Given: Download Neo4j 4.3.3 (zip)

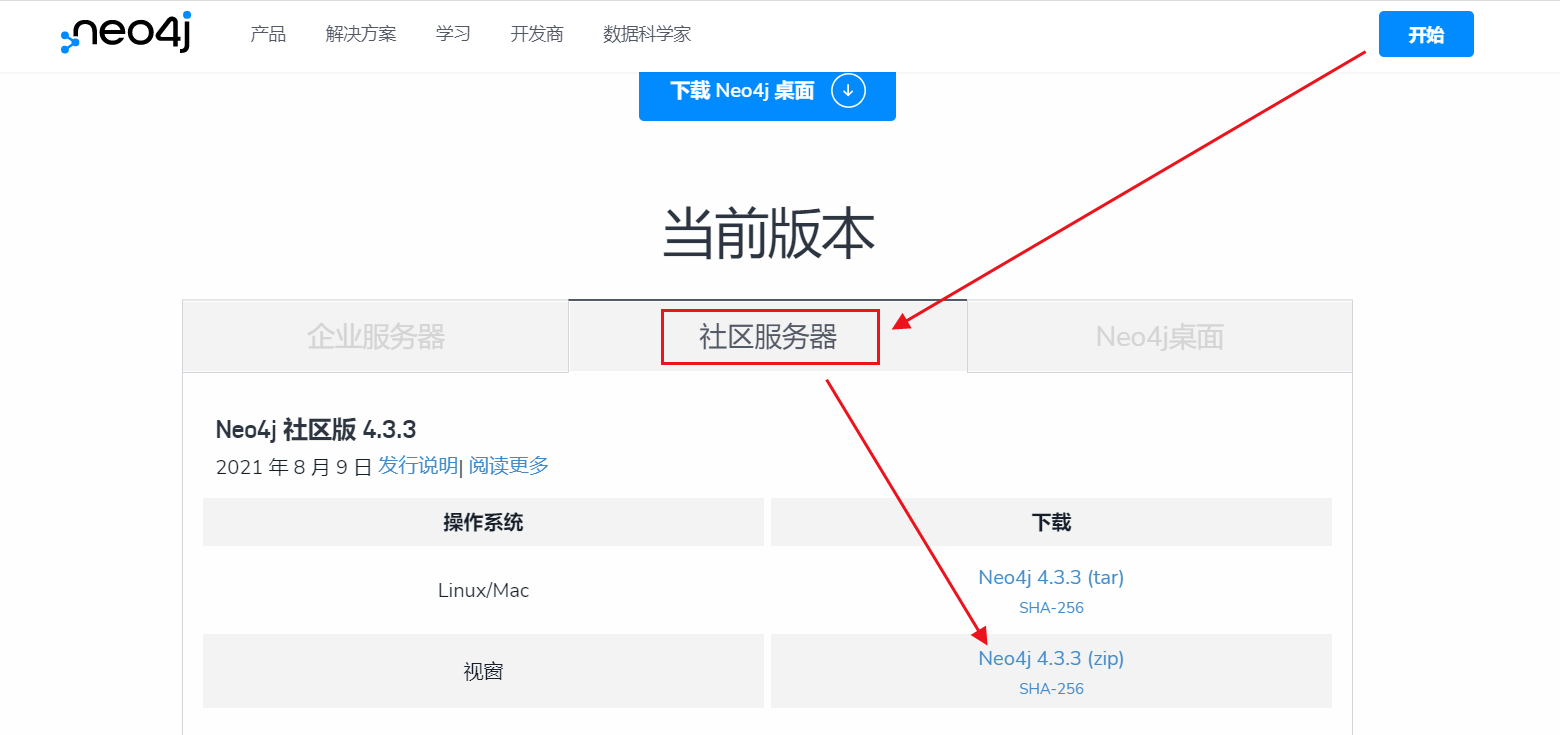Looking at the screenshot, I should (x=1051, y=658).
